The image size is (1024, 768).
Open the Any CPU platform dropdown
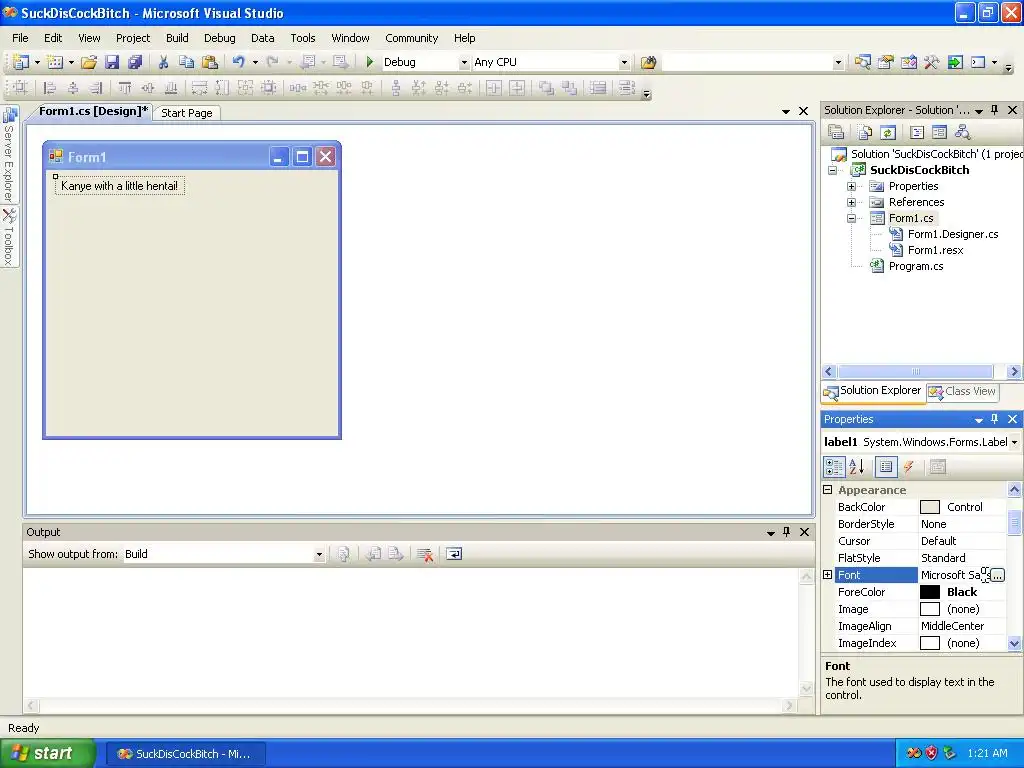[x=624, y=62]
